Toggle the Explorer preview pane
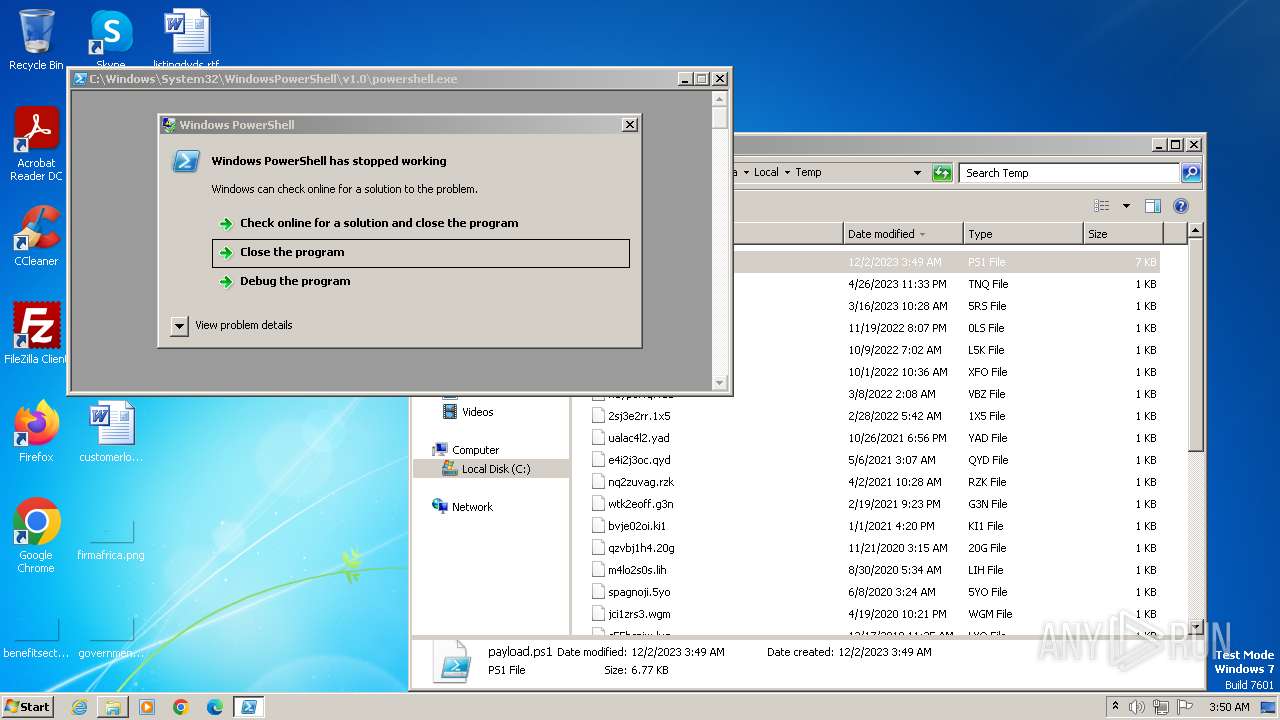Screen dimensions: 1280x720 coord(1153,206)
